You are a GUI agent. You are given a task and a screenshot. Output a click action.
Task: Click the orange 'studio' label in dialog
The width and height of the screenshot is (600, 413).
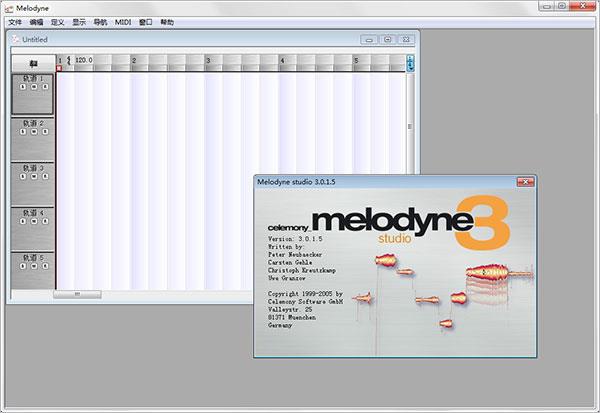tap(394, 238)
